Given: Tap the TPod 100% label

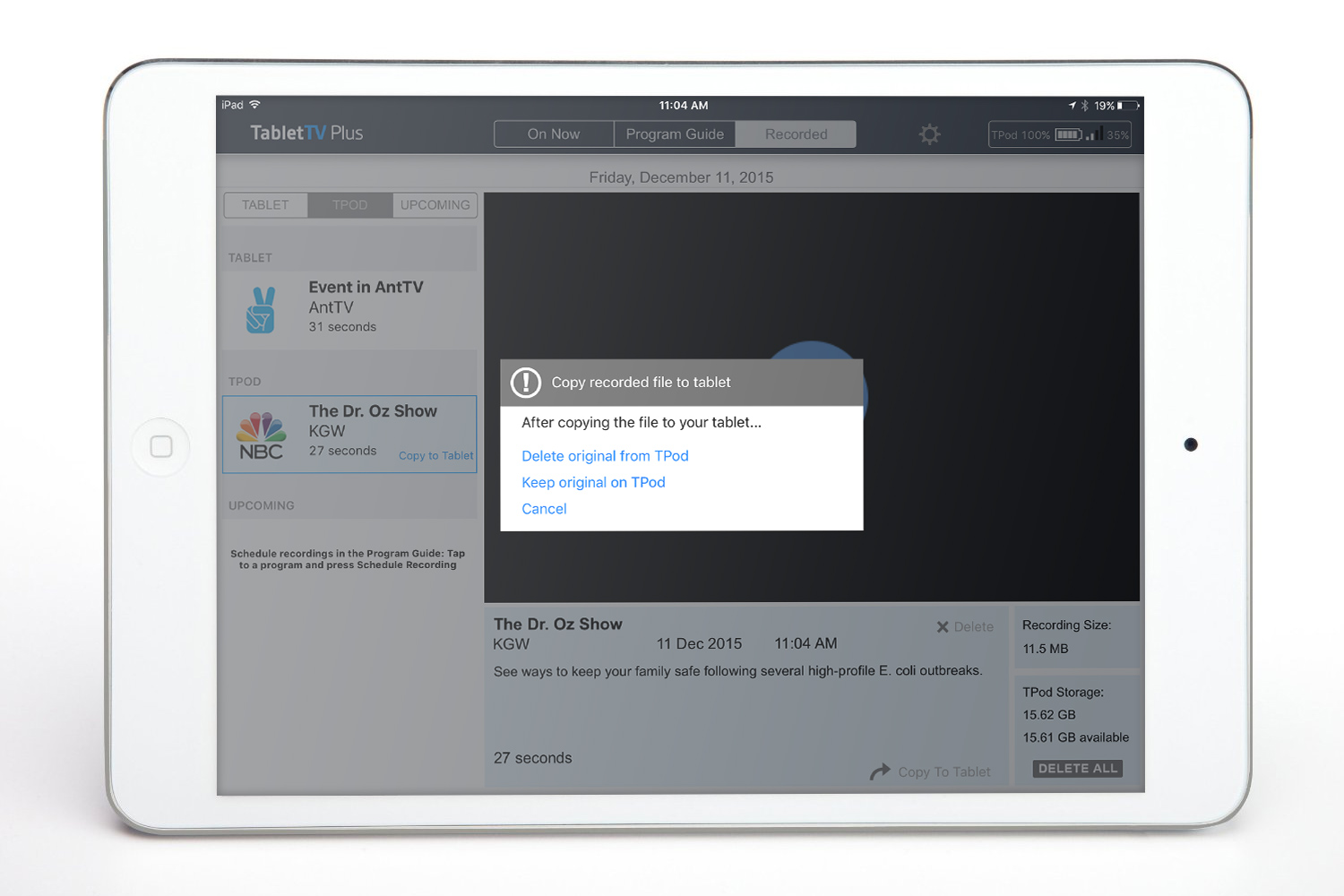Looking at the screenshot, I should tap(1021, 135).
